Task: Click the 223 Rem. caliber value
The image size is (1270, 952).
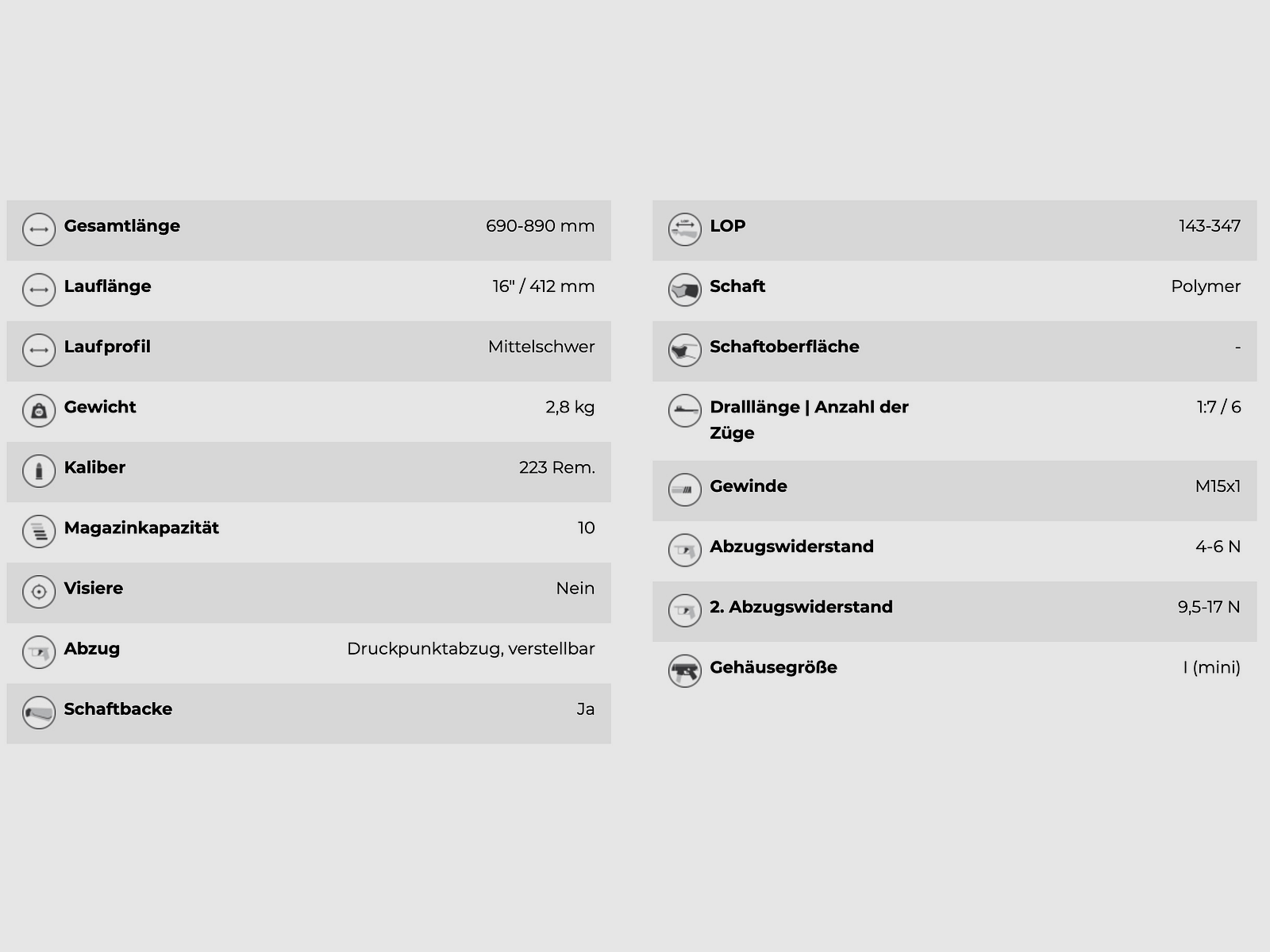Action: point(556,467)
